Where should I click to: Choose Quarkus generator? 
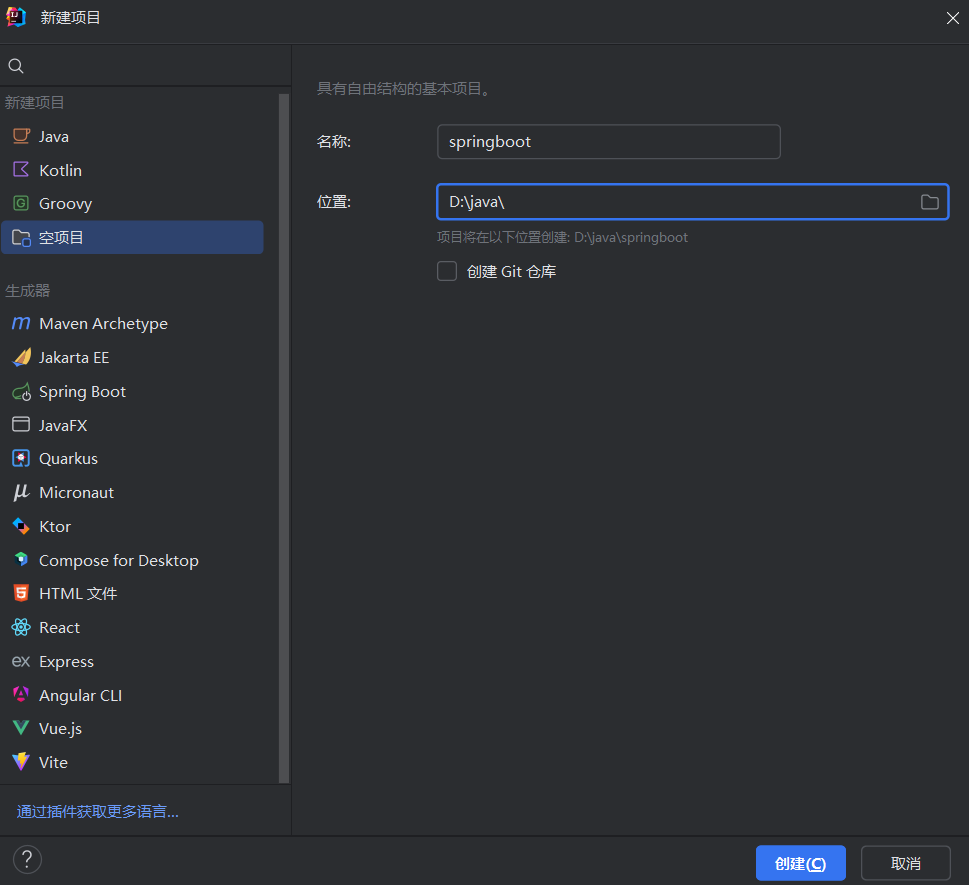tap(132, 459)
